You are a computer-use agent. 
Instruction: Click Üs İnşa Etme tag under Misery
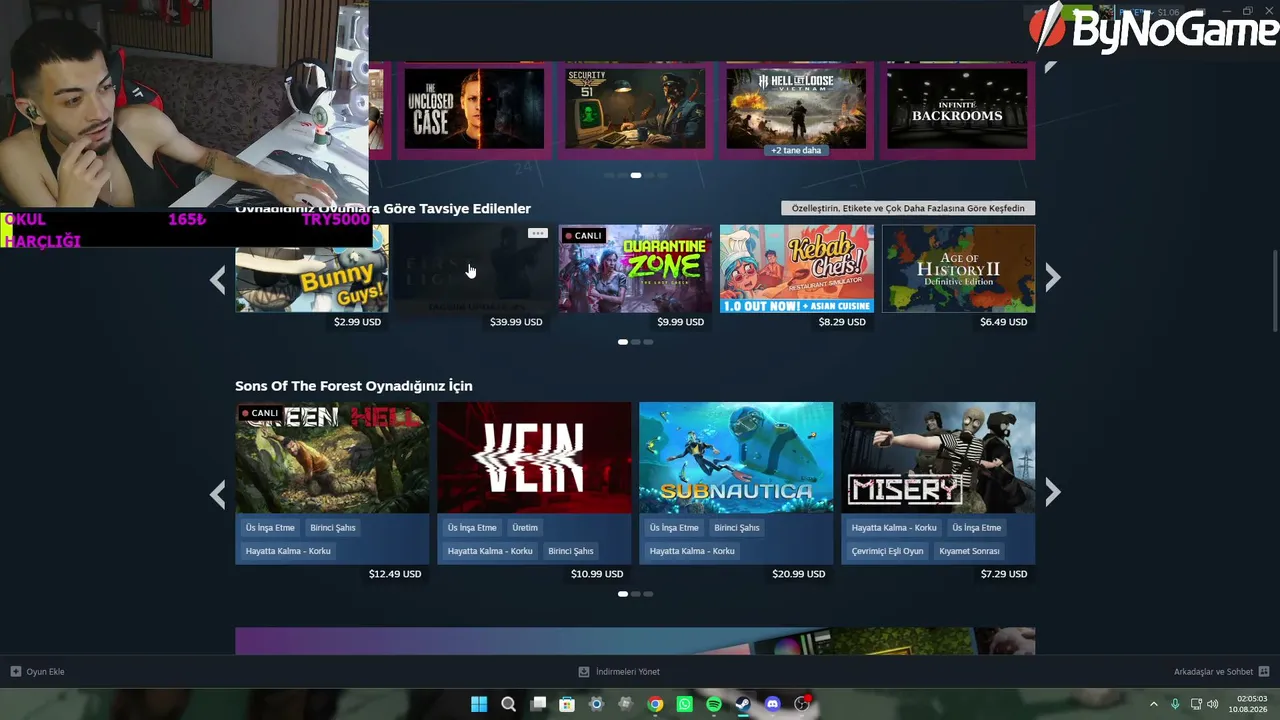point(976,528)
